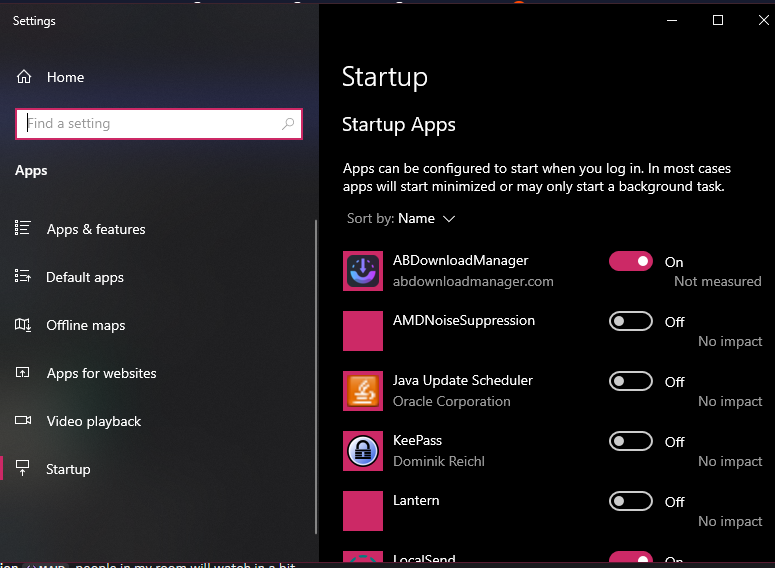The image size is (775, 568).
Task: Click the Home house icon
Action: 24,77
